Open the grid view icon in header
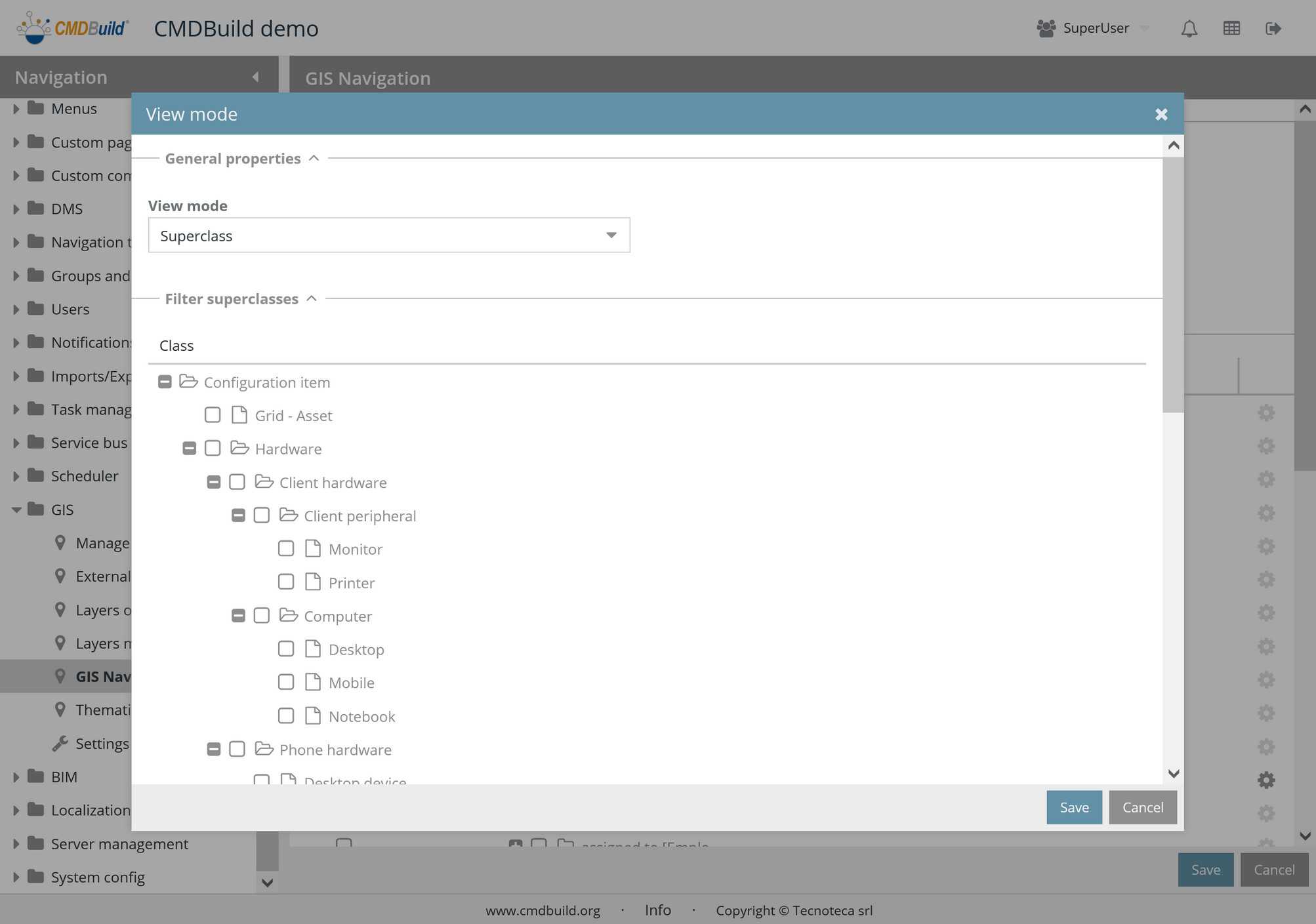The width and height of the screenshot is (1316, 924). pyautogui.click(x=1231, y=28)
